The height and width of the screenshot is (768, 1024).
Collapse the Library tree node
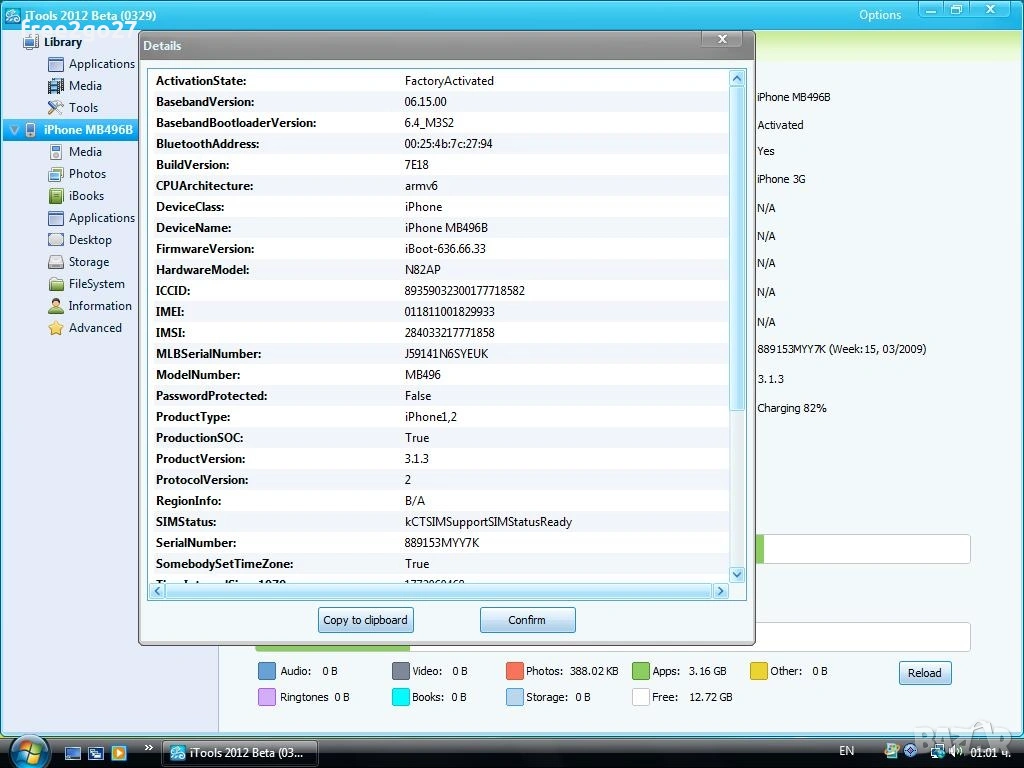[x=13, y=43]
